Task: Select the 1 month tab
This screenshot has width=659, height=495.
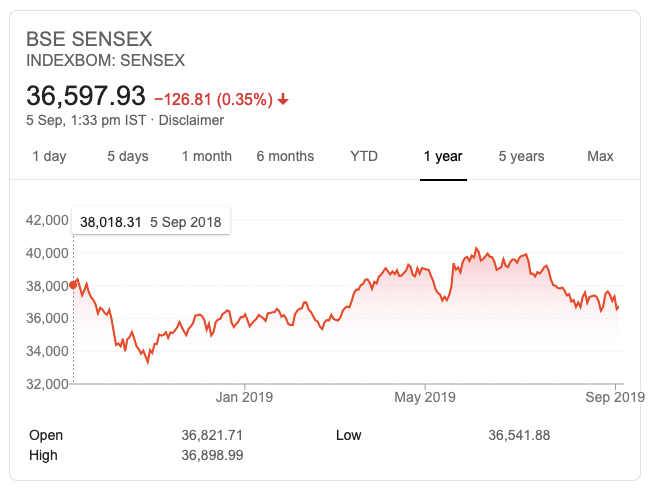Action: (x=206, y=156)
